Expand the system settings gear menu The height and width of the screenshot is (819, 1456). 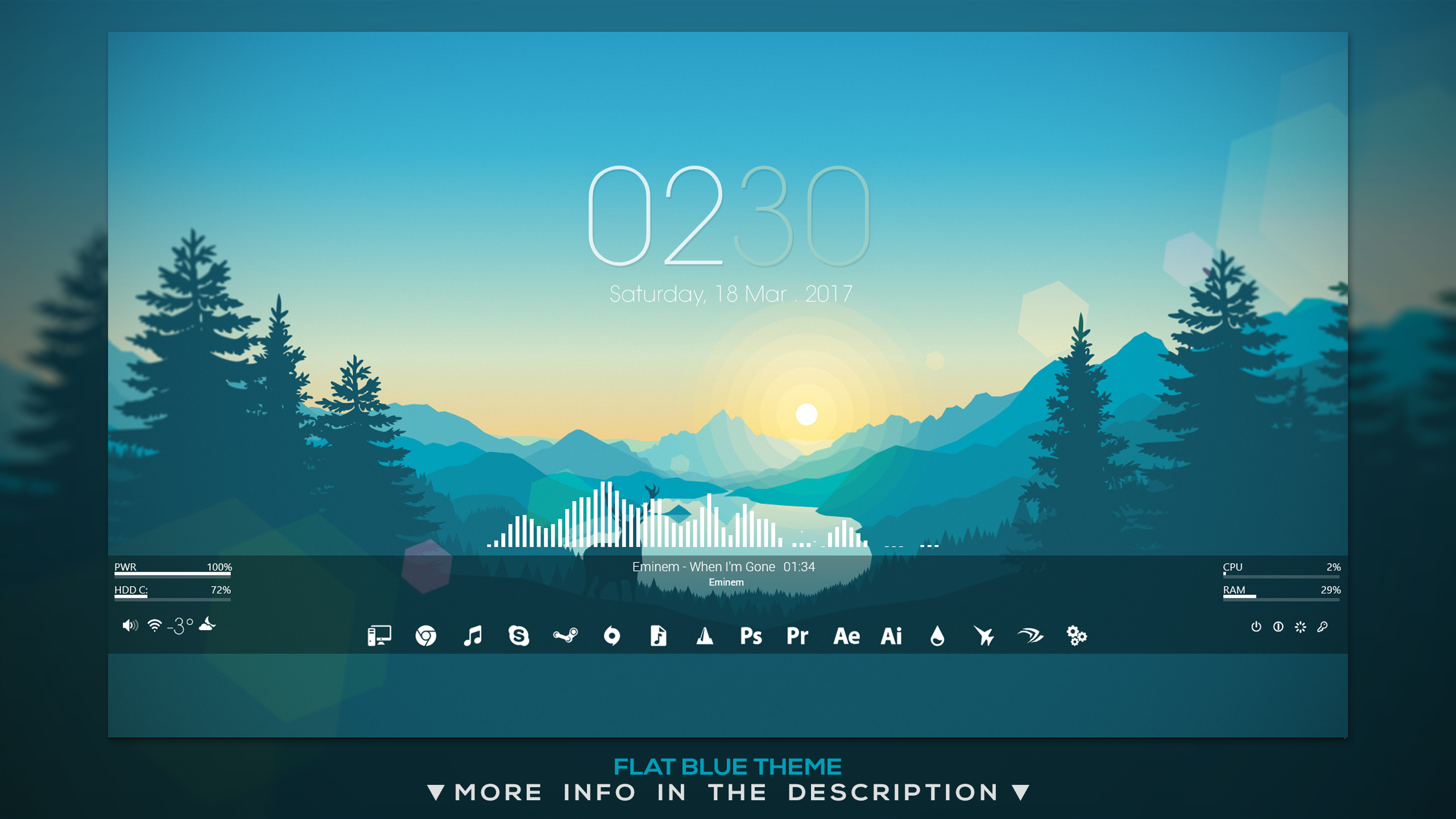(1077, 636)
